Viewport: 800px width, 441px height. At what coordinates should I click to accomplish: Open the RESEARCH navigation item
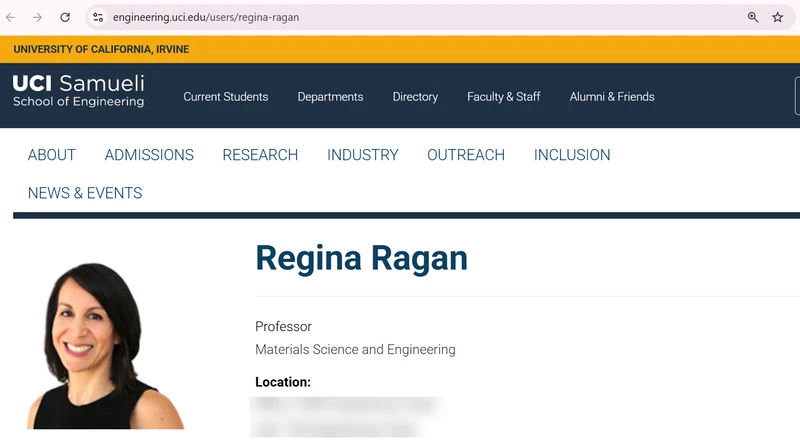260,155
